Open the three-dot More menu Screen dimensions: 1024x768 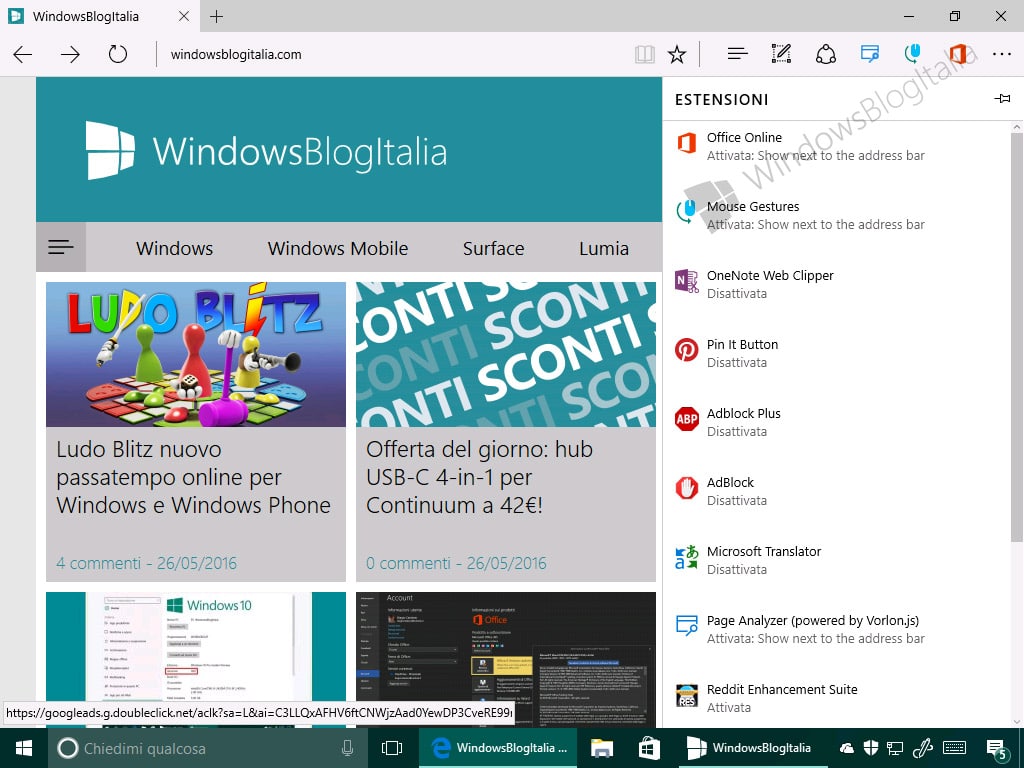[1002, 54]
